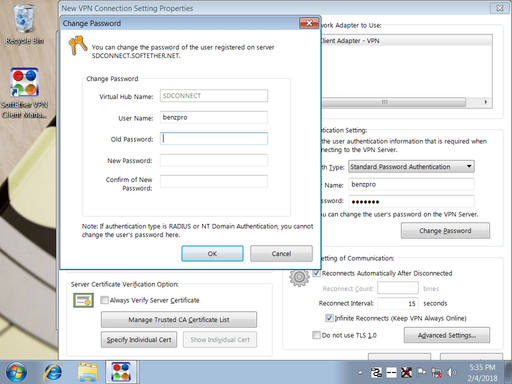Click the User Name field in Change Password dialog
The image size is (512, 384).
coord(214,117)
